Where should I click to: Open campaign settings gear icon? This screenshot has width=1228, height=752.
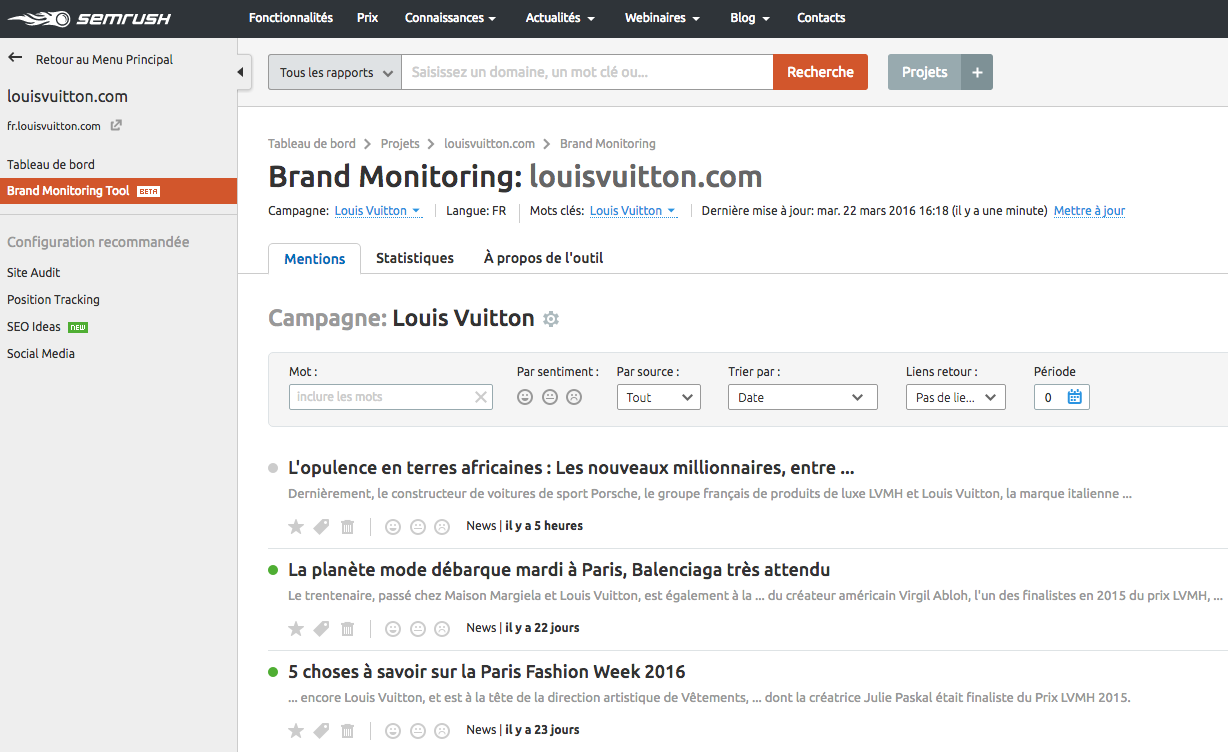click(x=551, y=319)
